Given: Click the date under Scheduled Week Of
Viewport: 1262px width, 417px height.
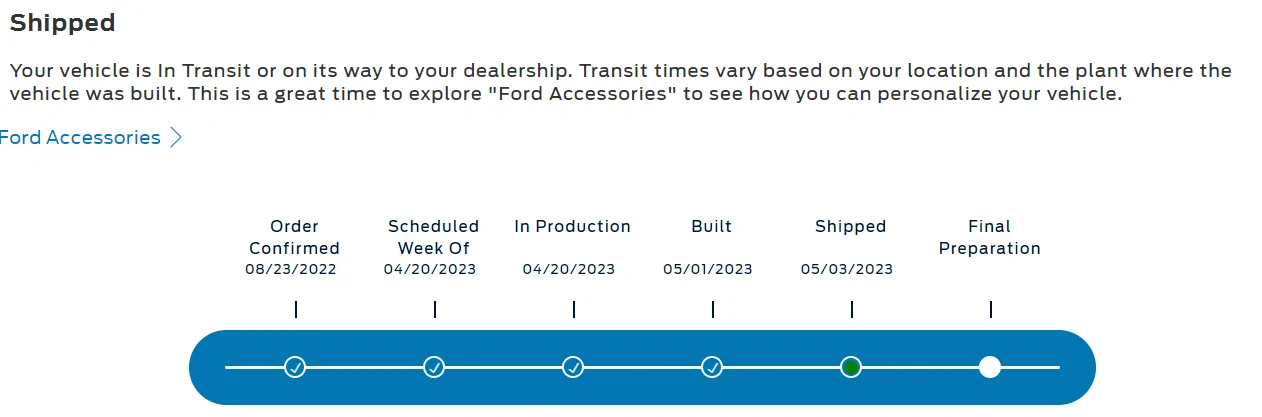Looking at the screenshot, I should coord(430,269).
